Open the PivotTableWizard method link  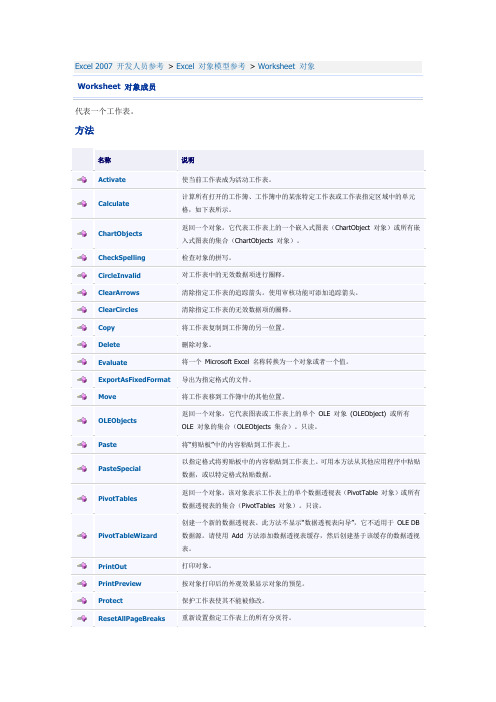coord(128,535)
